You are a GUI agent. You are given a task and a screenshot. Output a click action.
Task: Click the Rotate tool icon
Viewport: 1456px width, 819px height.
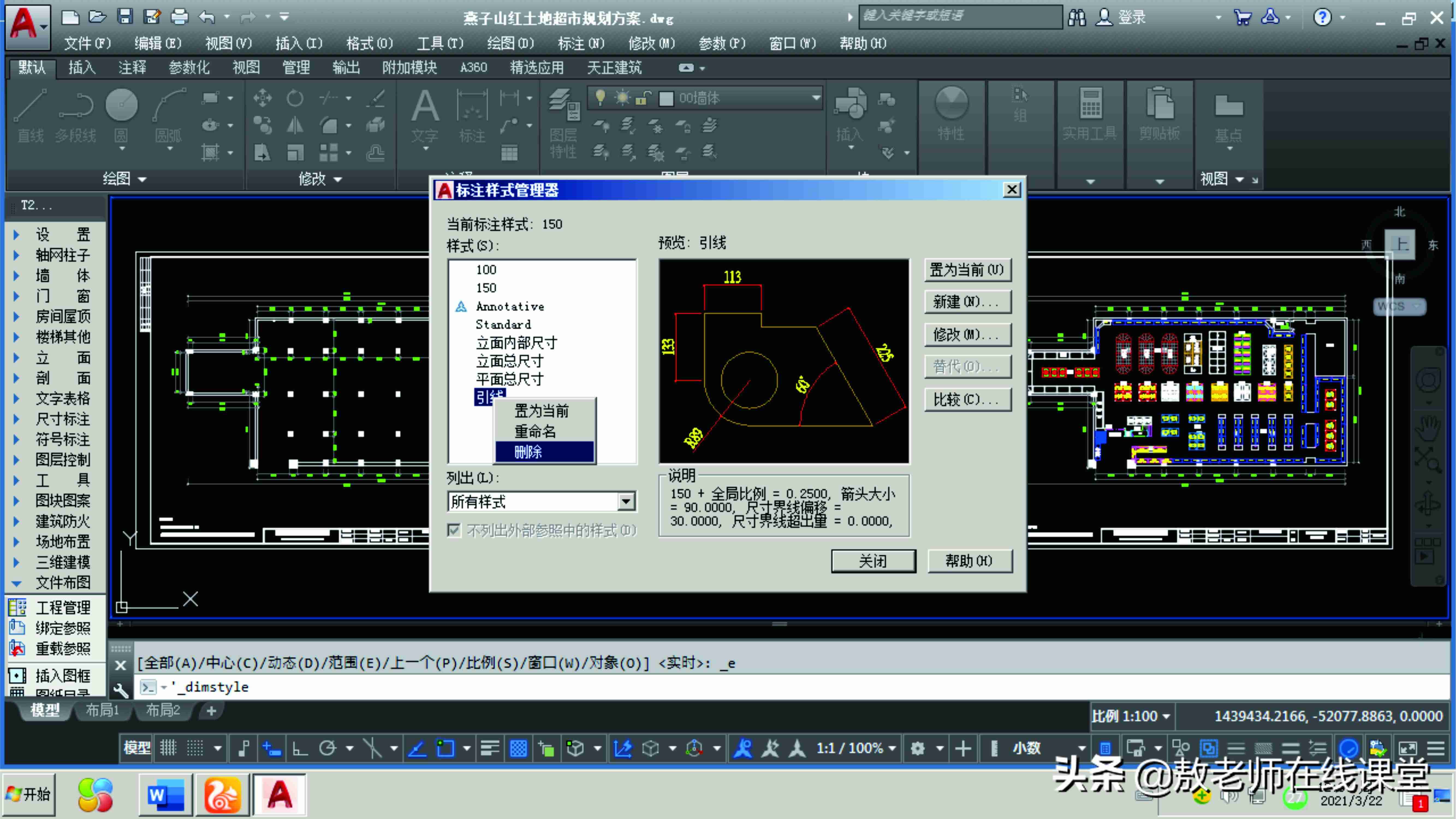point(295,98)
